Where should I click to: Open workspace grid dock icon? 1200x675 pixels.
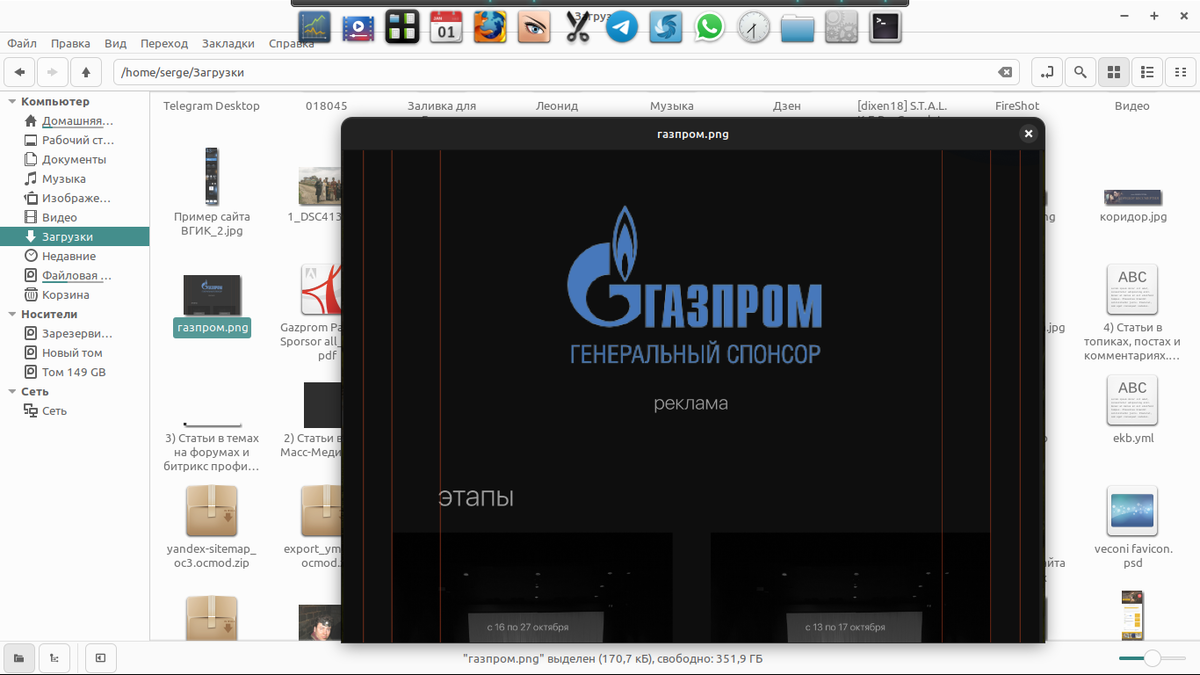point(402,27)
